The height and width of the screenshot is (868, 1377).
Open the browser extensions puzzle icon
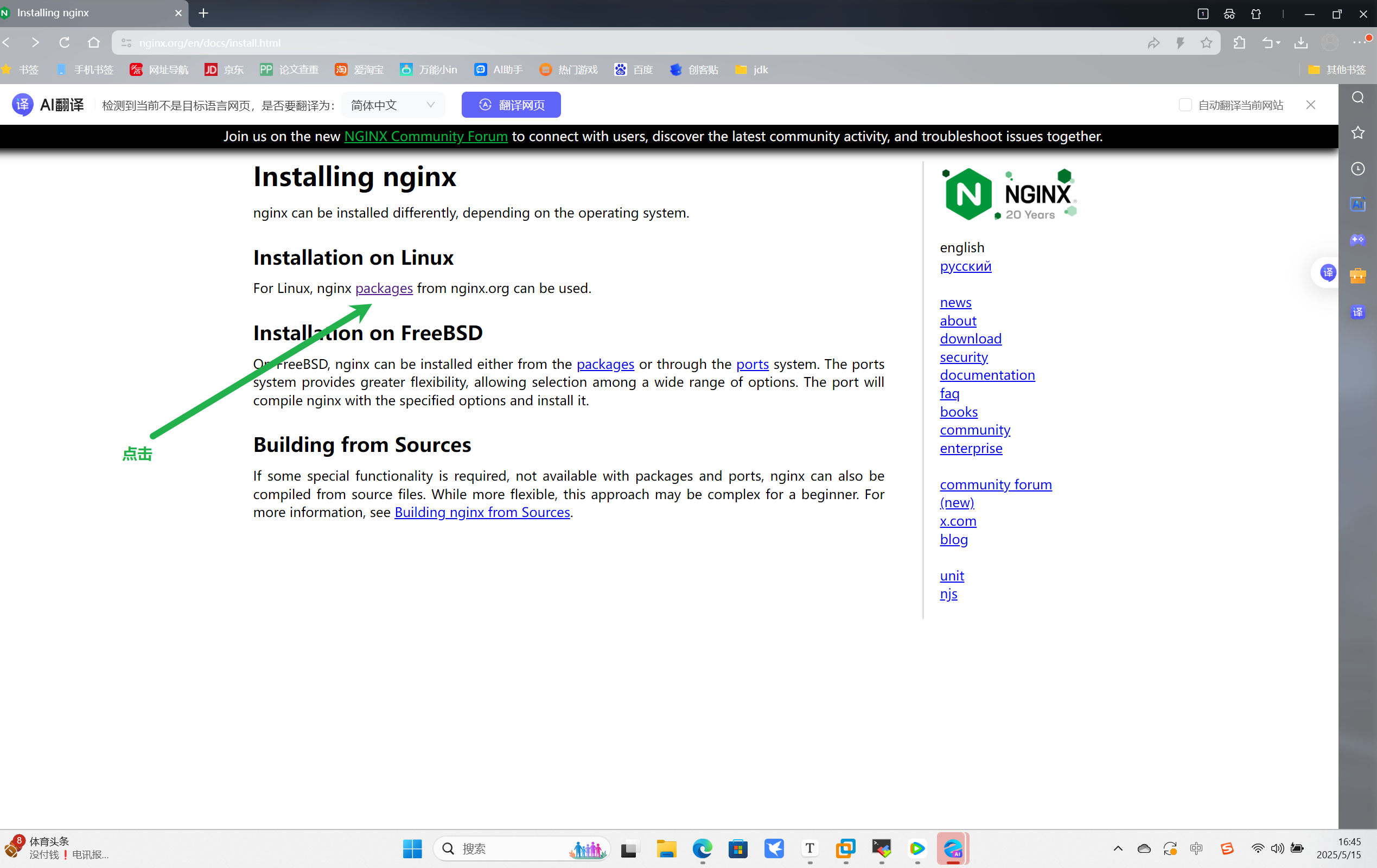[1239, 42]
